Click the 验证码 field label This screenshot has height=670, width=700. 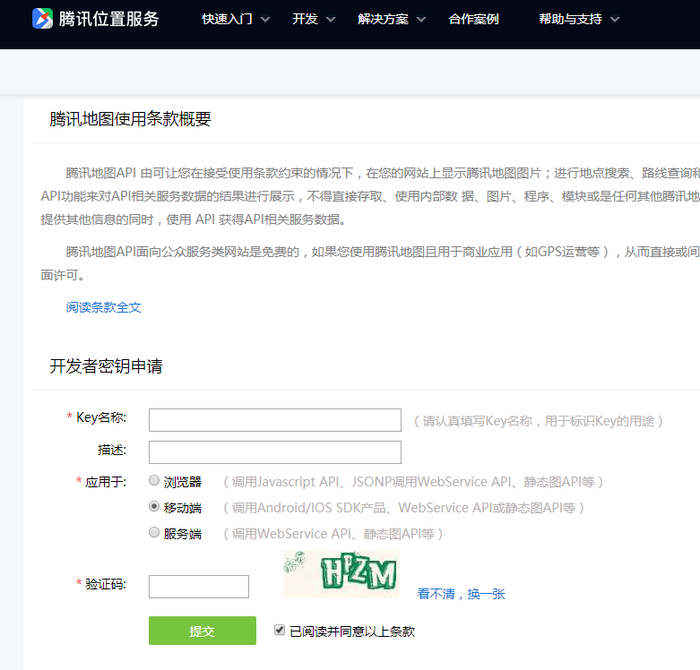tap(106, 584)
